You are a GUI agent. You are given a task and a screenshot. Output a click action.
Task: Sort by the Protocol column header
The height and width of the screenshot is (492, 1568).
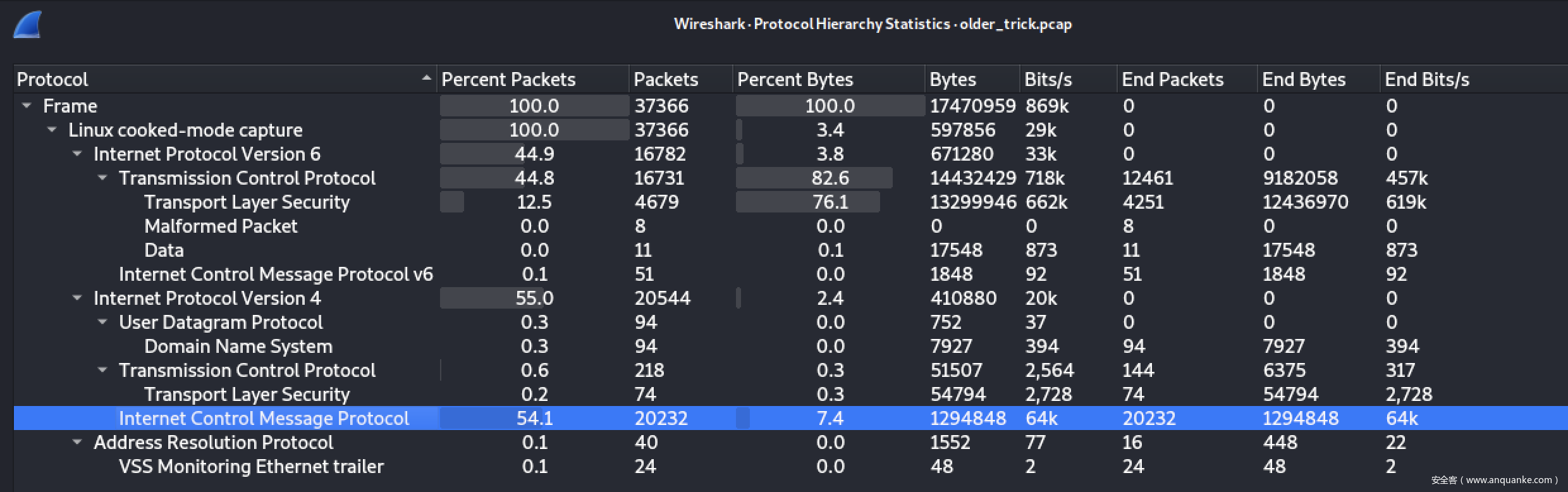pyautogui.click(x=53, y=80)
